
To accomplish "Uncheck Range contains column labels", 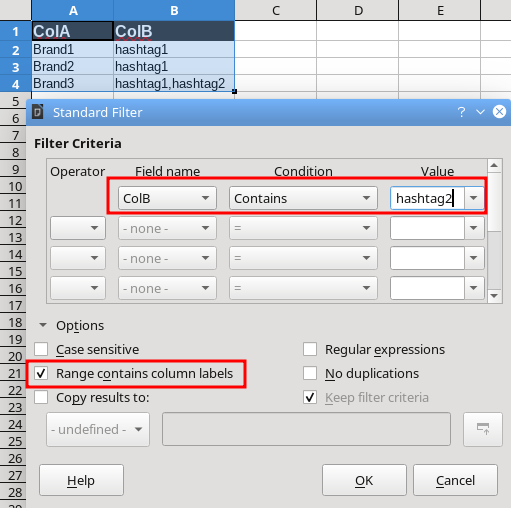I will 41,373.
